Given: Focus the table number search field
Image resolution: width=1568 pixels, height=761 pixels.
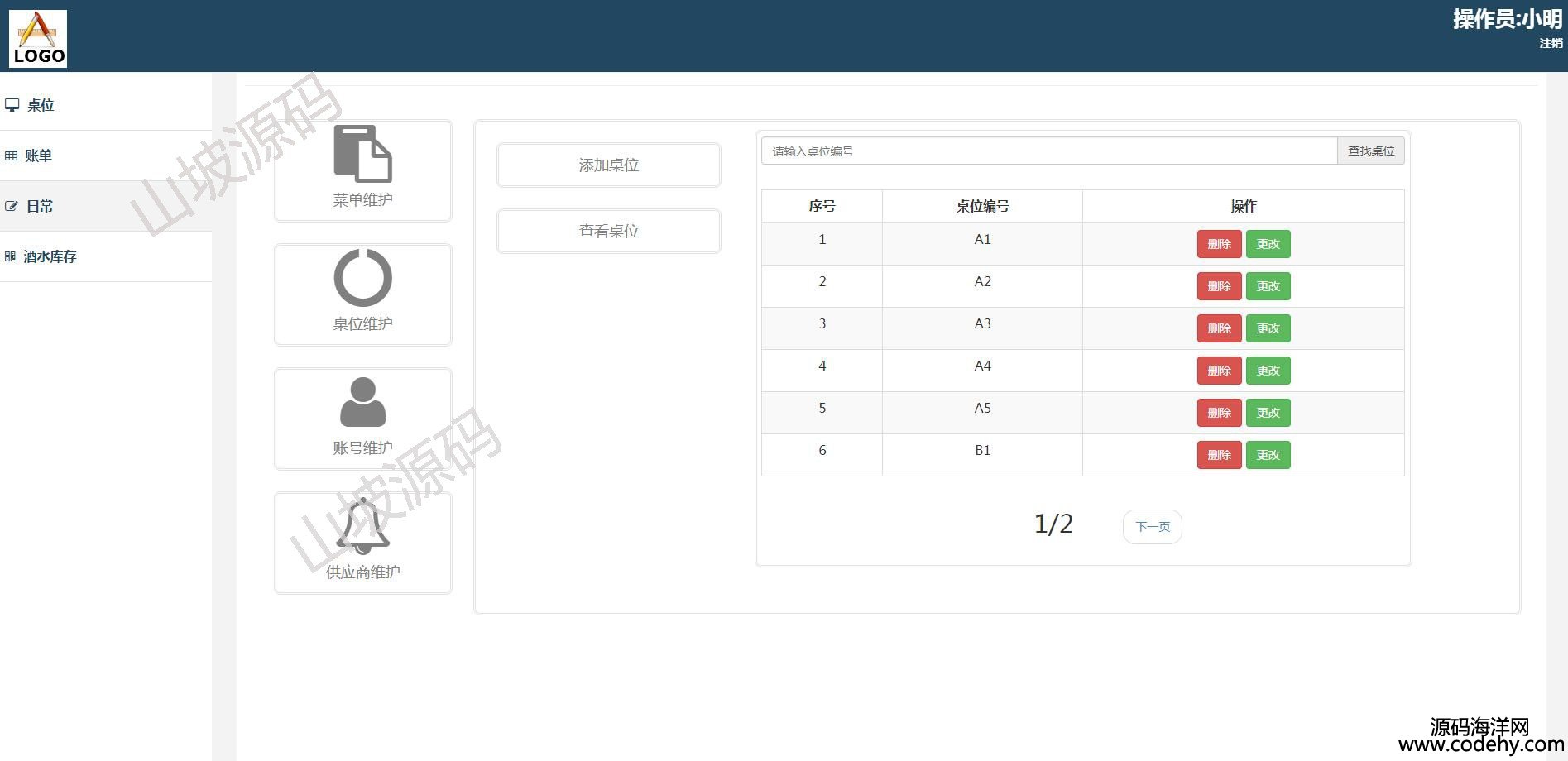Looking at the screenshot, I should [x=1048, y=151].
